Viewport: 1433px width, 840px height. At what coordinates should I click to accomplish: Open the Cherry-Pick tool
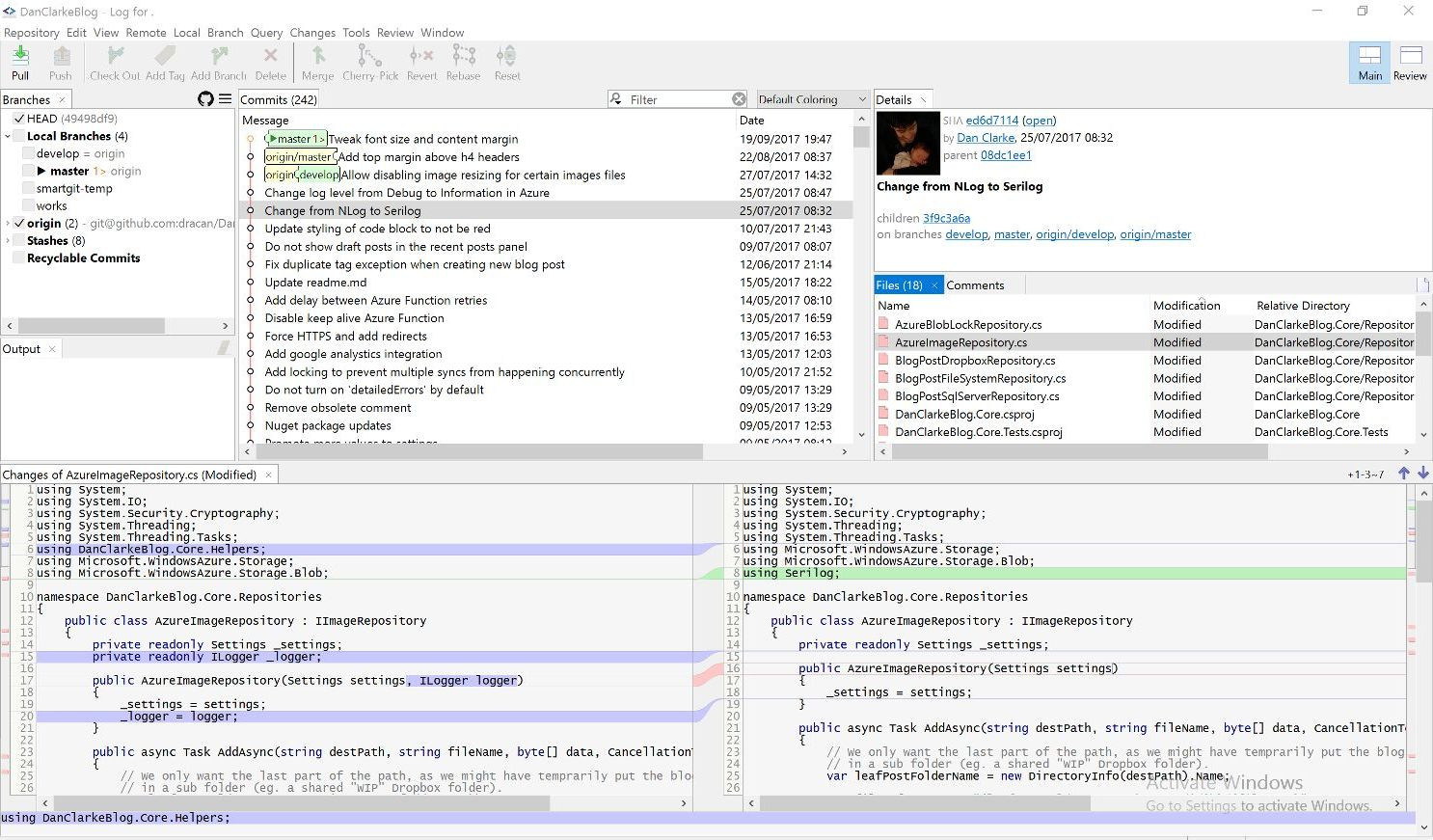click(369, 62)
